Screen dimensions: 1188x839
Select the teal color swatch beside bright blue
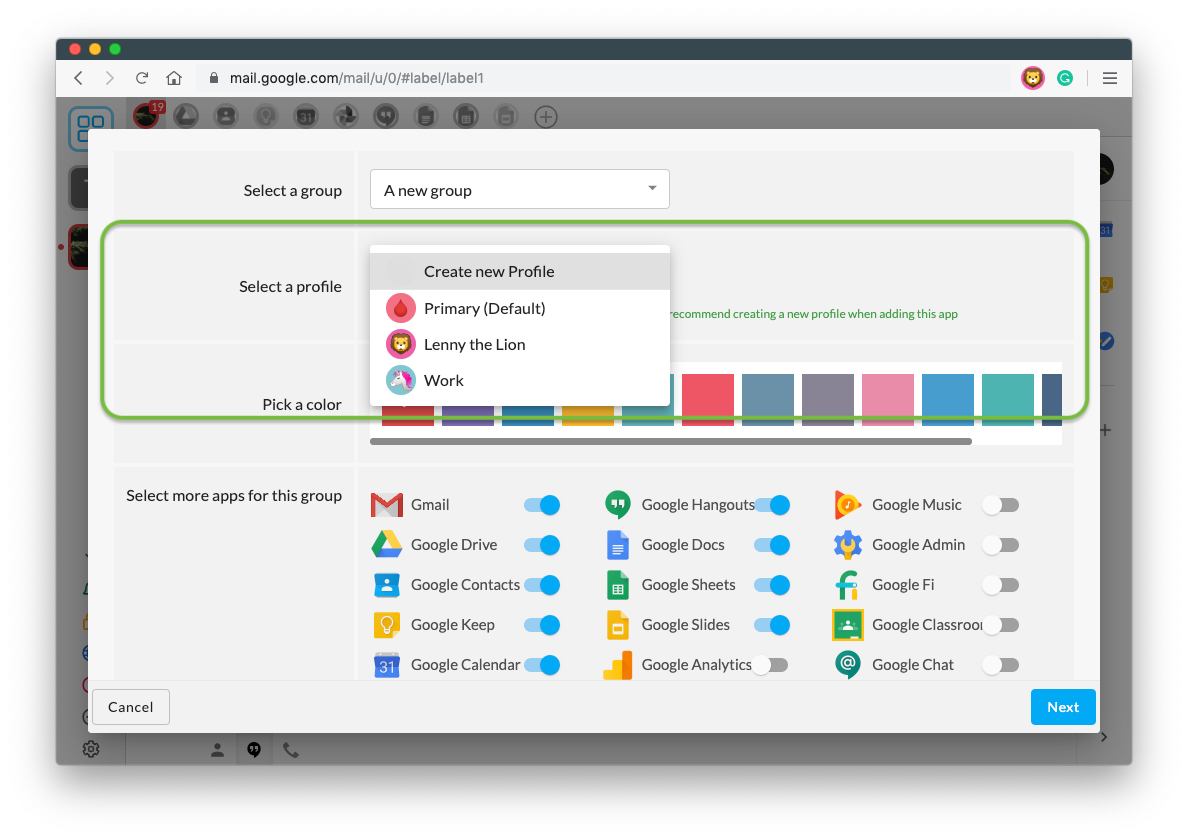(x=1008, y=399)
